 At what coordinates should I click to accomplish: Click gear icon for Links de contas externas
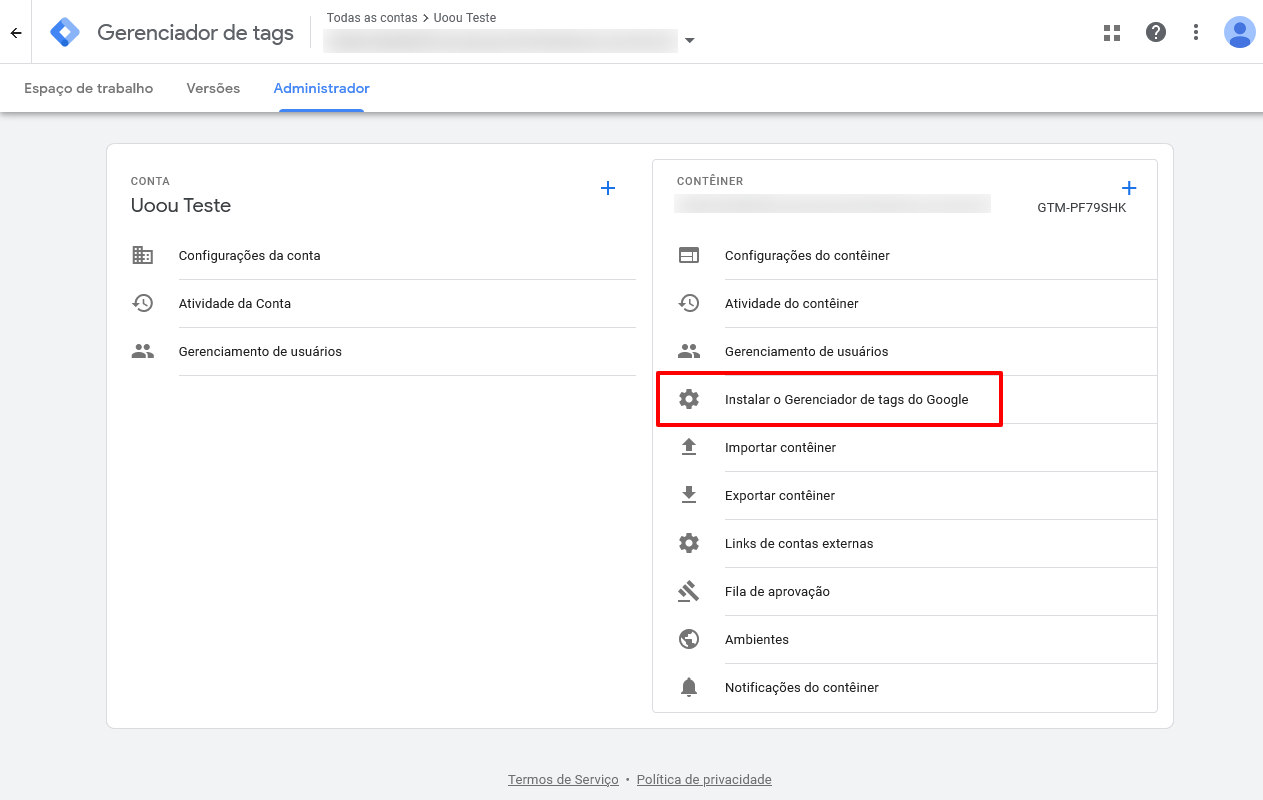pyautogui.click(x=689, y=543)
